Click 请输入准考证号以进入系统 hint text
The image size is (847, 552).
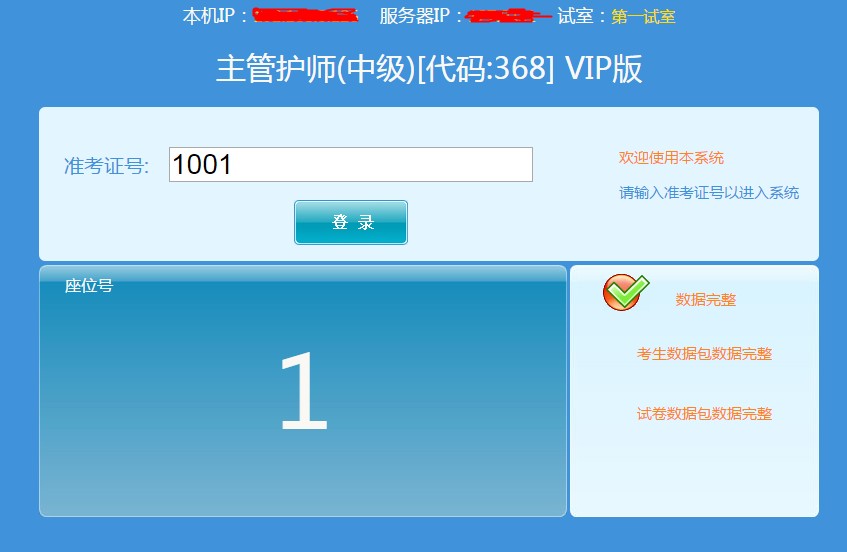pos(709,193)
